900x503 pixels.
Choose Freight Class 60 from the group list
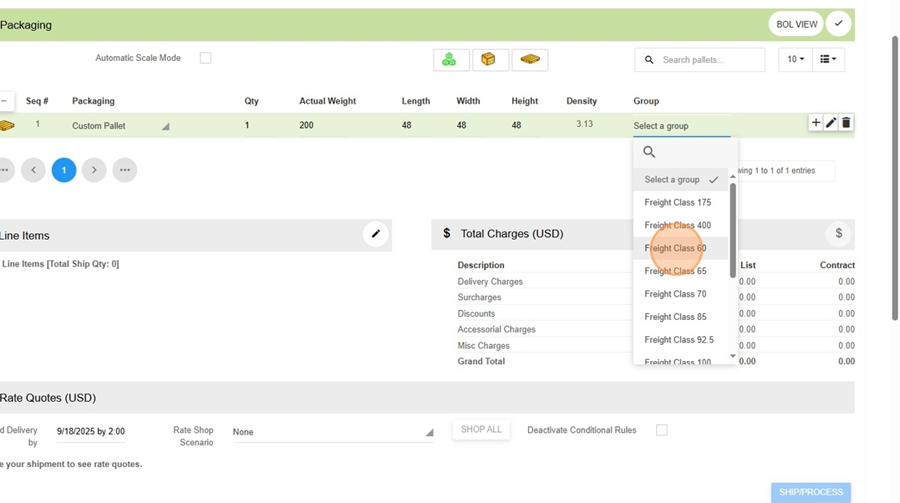click(675, 248)
